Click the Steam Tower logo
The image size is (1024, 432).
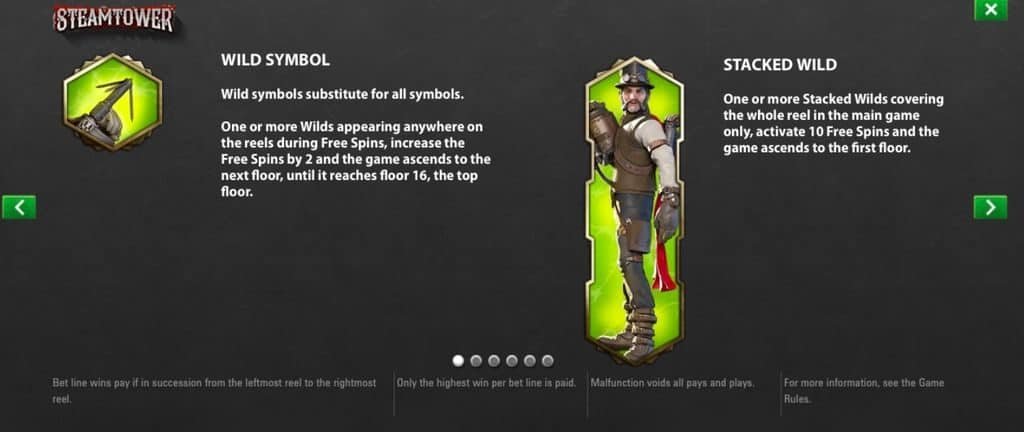(115, 20)
